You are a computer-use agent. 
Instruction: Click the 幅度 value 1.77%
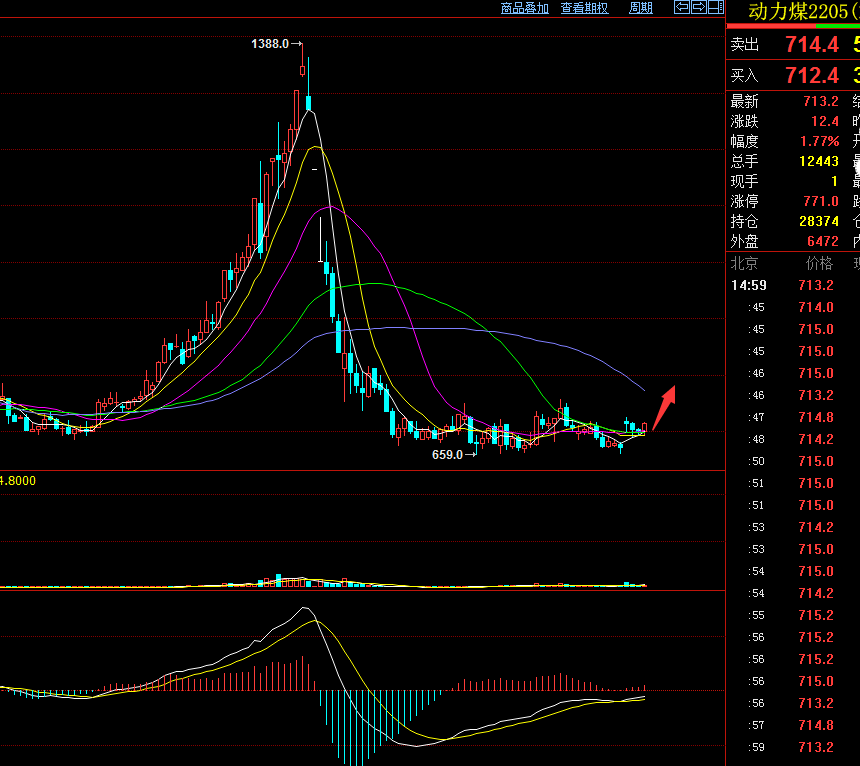tap(819, 141)
